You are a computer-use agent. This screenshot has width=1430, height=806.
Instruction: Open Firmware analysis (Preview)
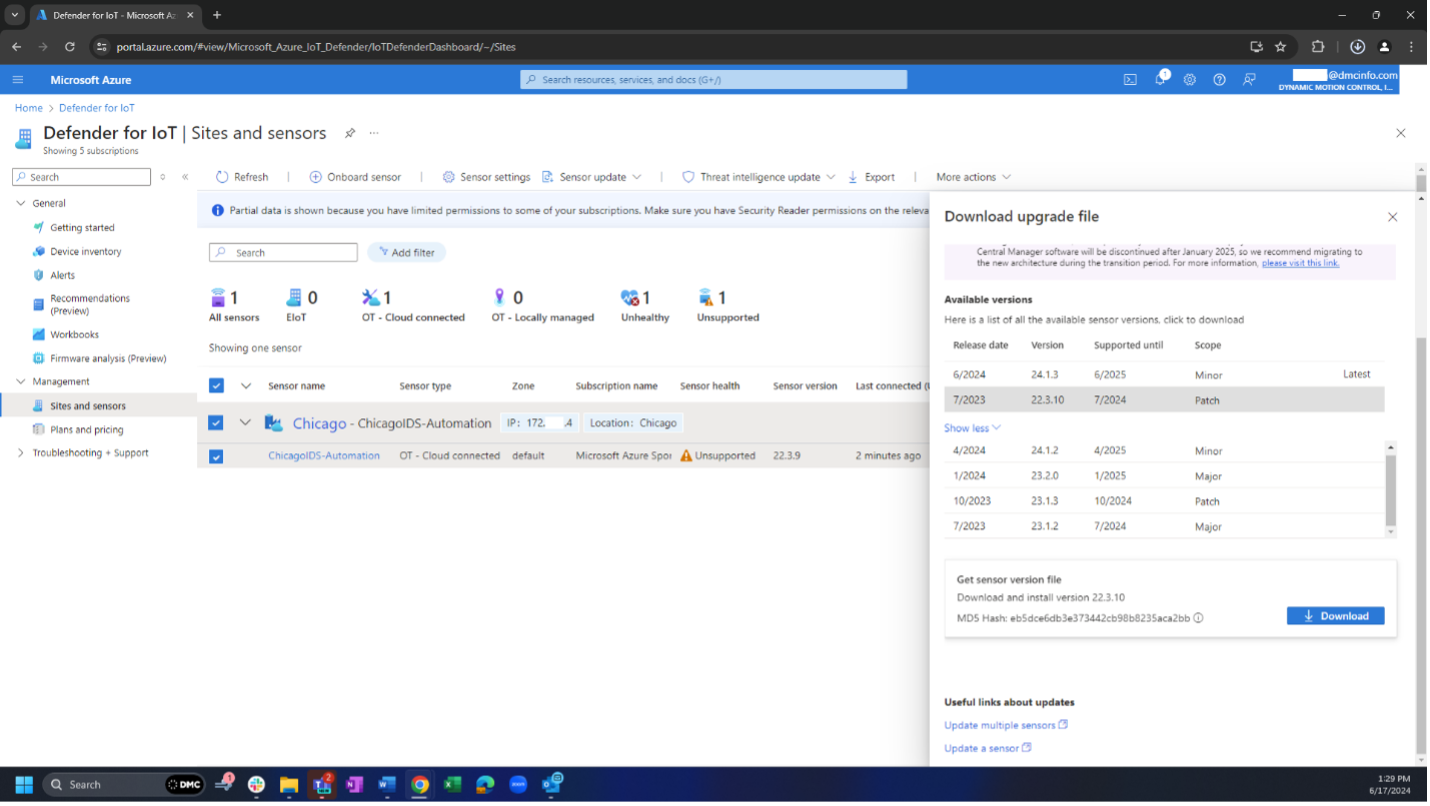coord(108,358)
